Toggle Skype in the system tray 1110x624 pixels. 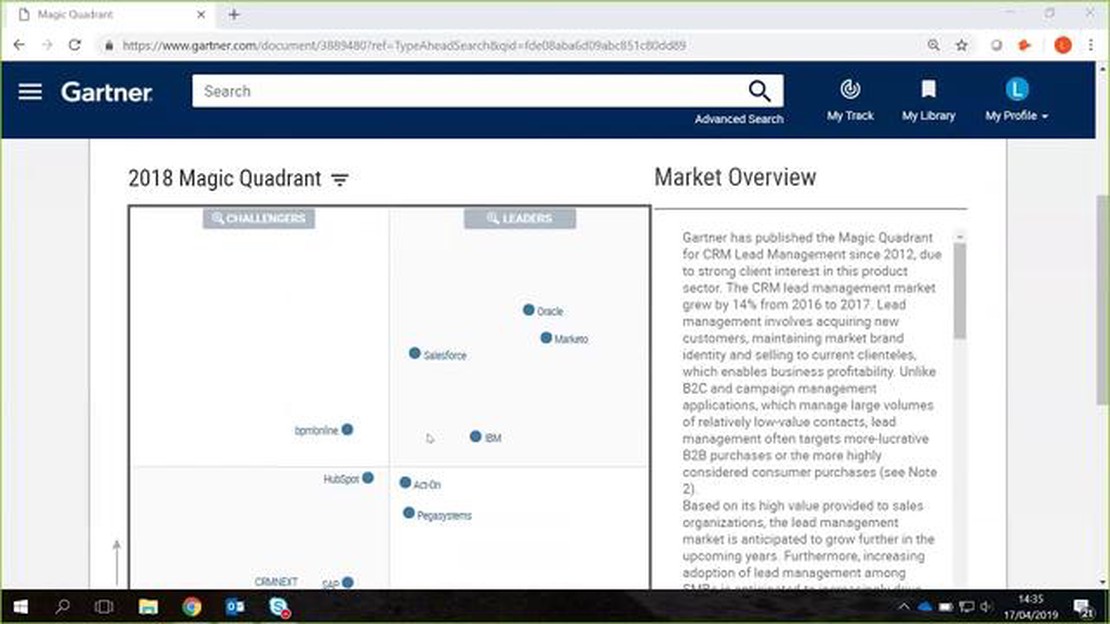click(x=280, y=606)
